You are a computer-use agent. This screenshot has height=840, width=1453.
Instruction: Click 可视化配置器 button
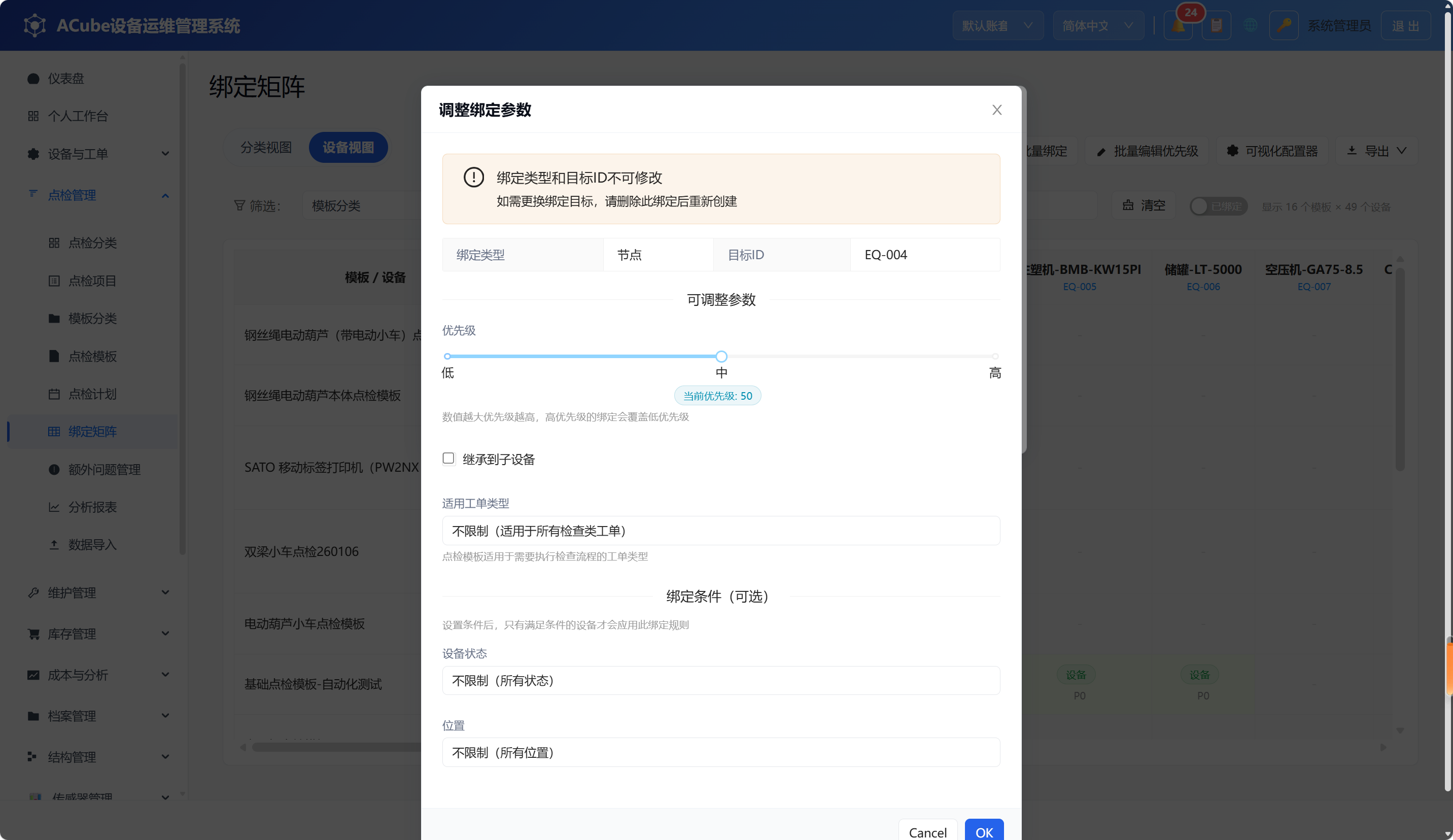click(1272, 151)
